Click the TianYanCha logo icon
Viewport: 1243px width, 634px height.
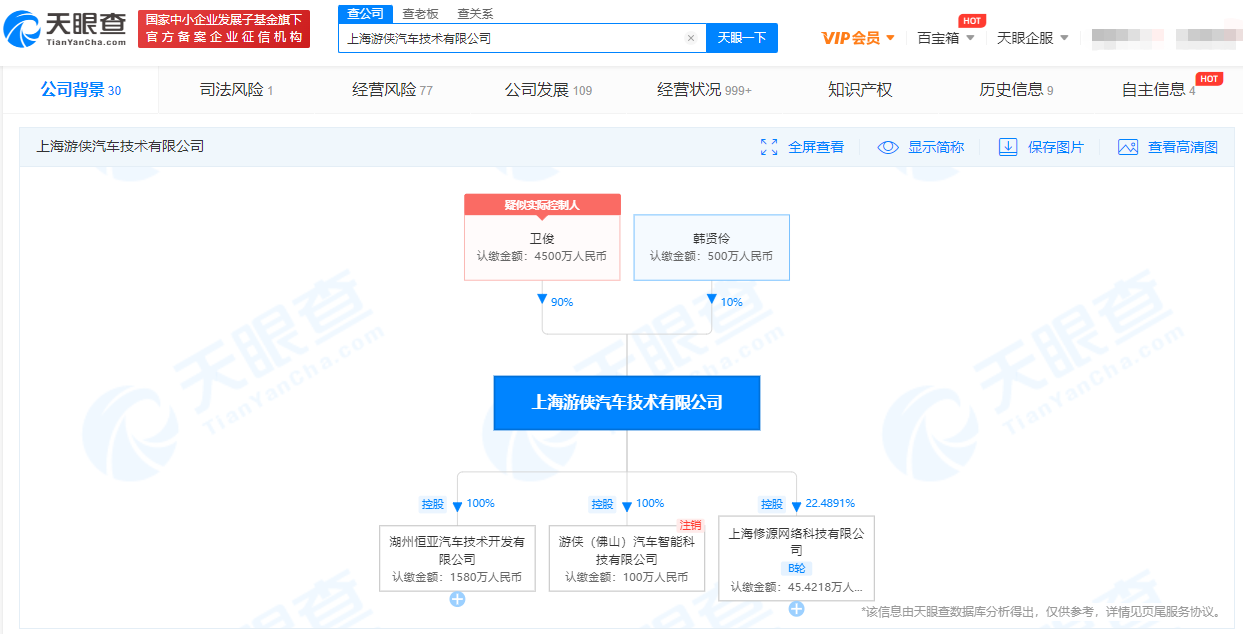tap(24, 30)
